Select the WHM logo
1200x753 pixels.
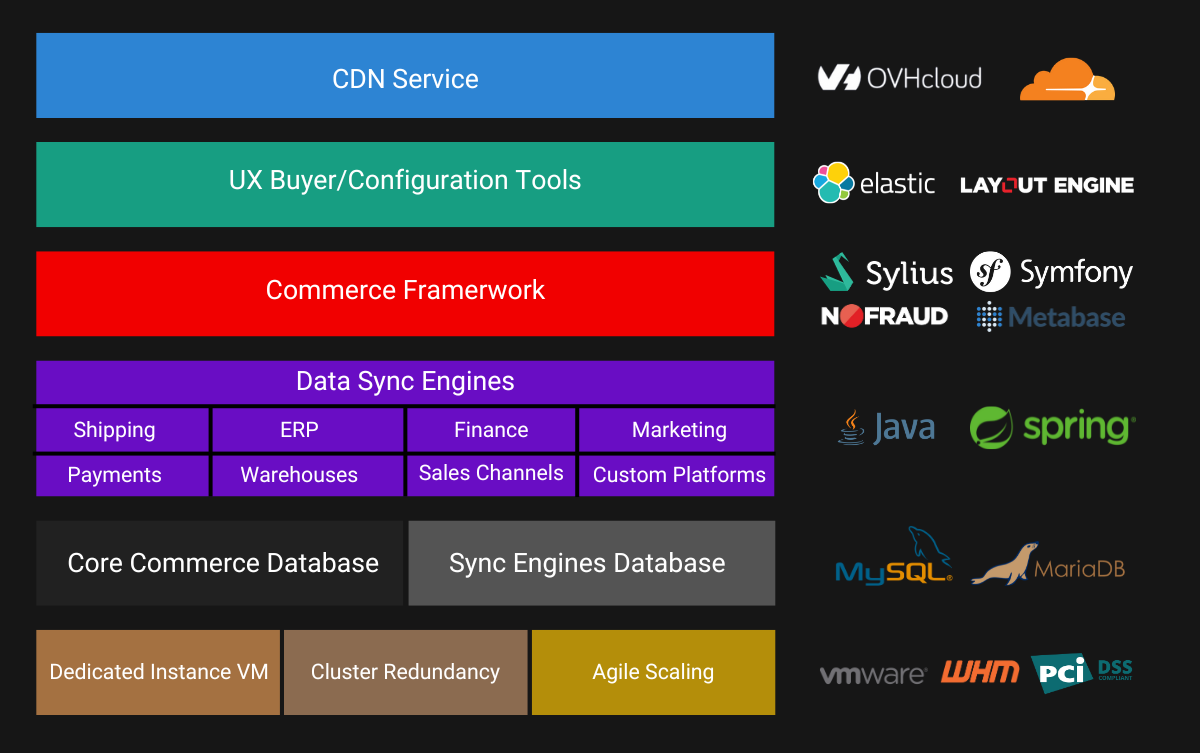click(981, 672)
